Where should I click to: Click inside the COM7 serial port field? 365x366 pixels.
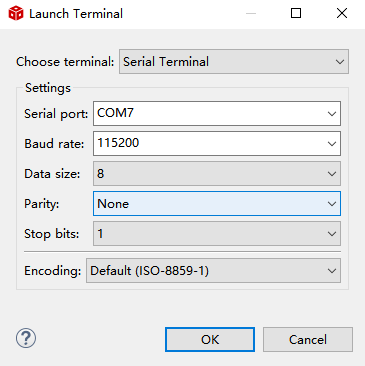click(217, 114)
